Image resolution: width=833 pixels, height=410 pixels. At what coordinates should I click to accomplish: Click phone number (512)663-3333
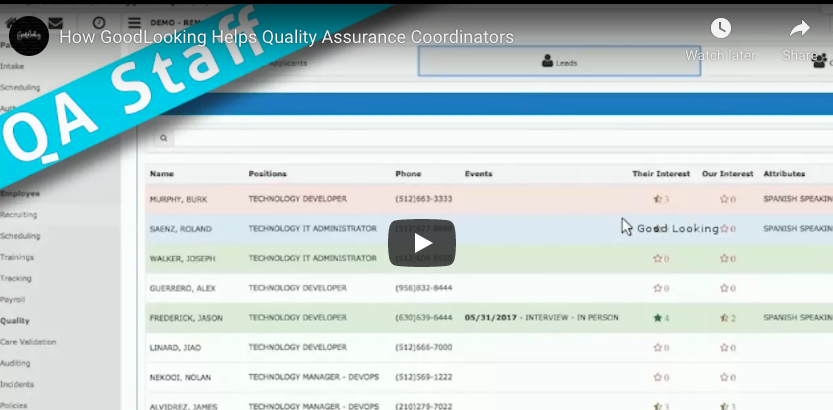pos(423,199)
